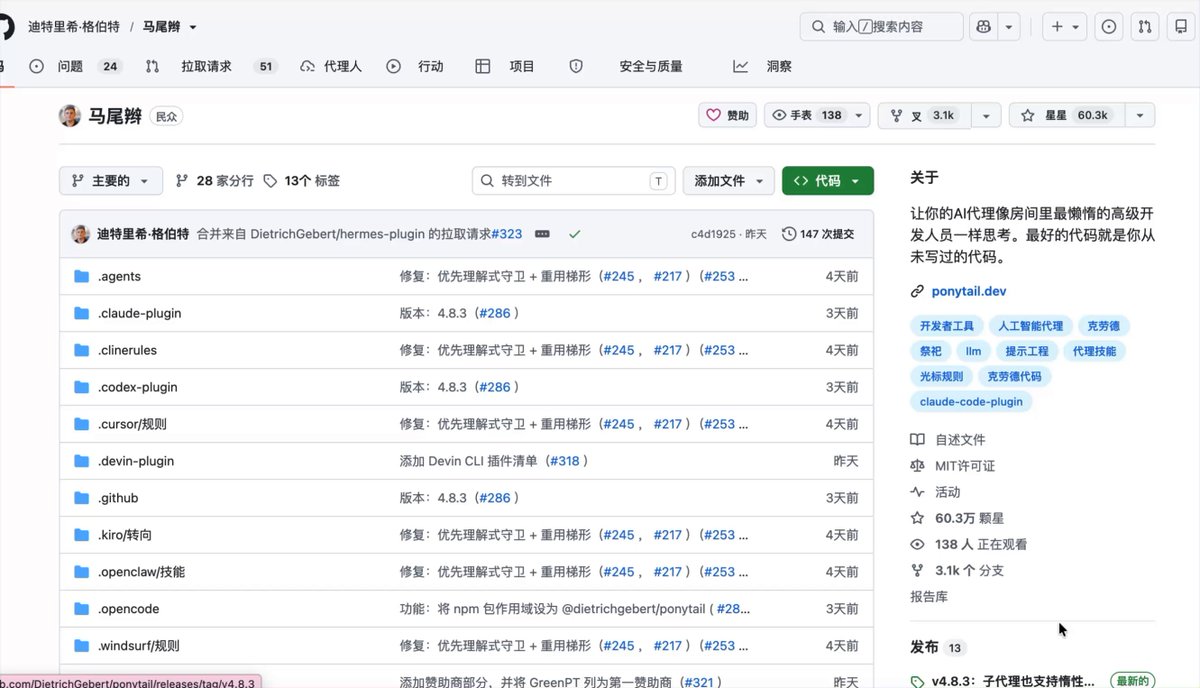Select the 人工智能代理 topic tag
This screenshot has height=688, width=1200.
click(1031, 326)
